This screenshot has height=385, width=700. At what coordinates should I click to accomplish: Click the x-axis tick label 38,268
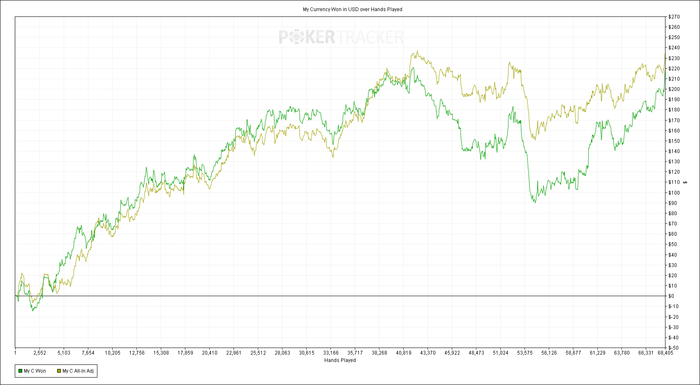[379, 353]
